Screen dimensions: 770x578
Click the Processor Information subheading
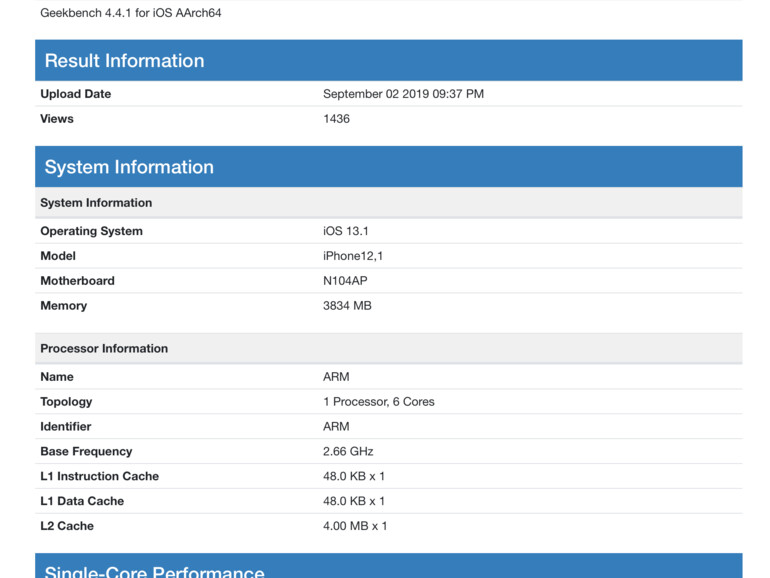pos(388,348)
